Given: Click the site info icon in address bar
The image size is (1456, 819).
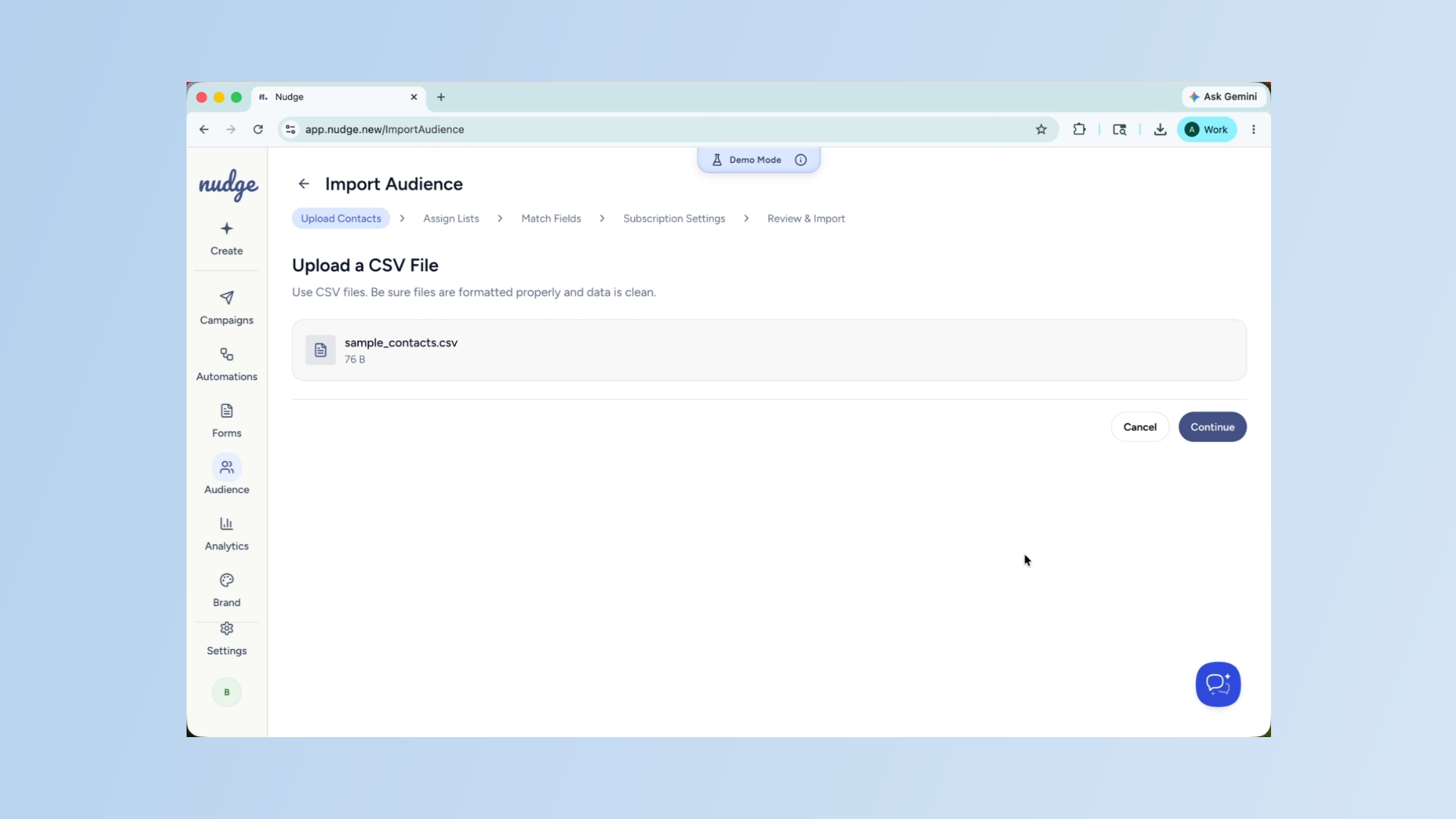Looking at the screenshot, I should click(290, 130).
